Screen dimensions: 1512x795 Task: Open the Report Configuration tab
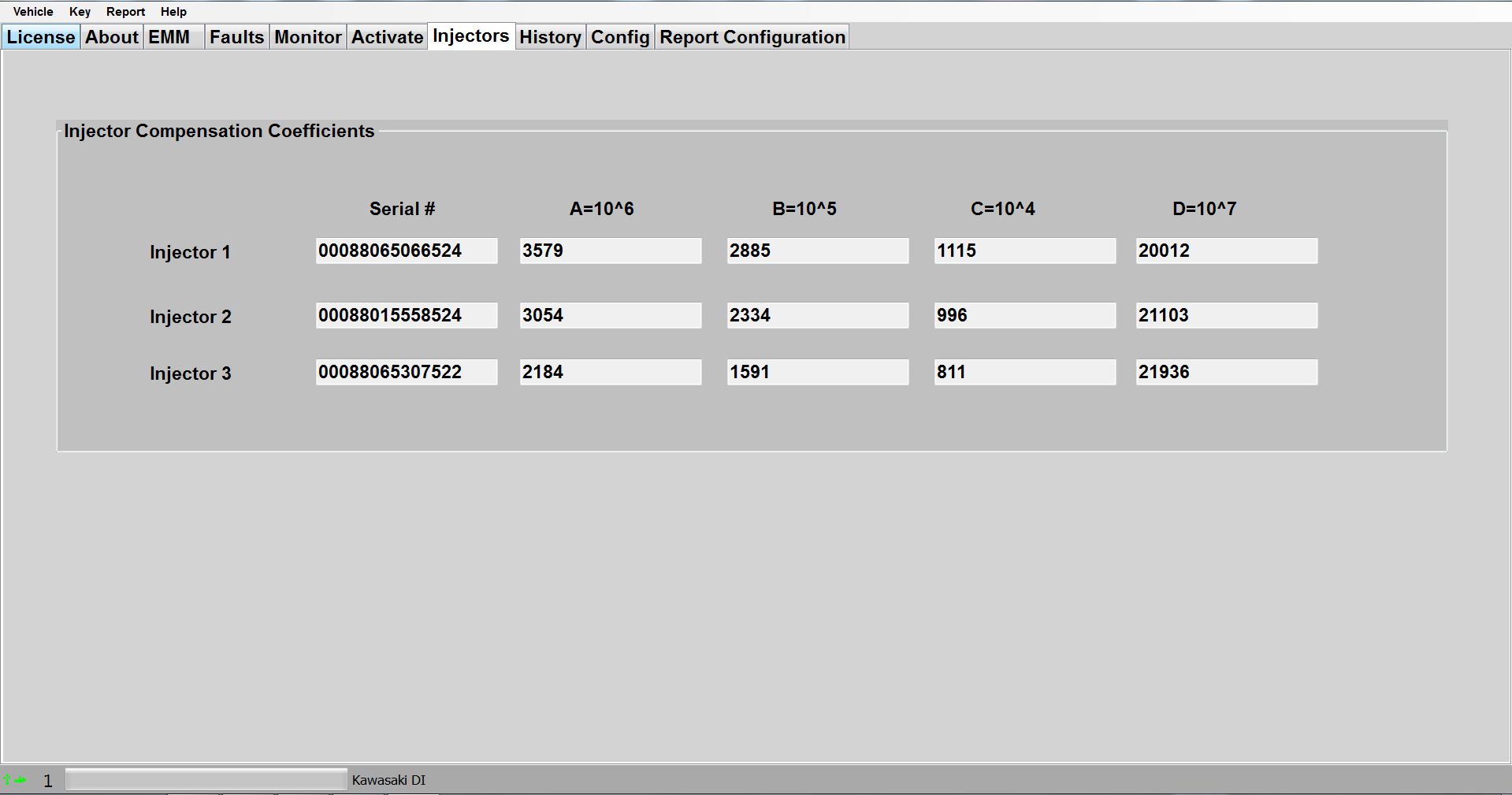(x=752, y=37)
